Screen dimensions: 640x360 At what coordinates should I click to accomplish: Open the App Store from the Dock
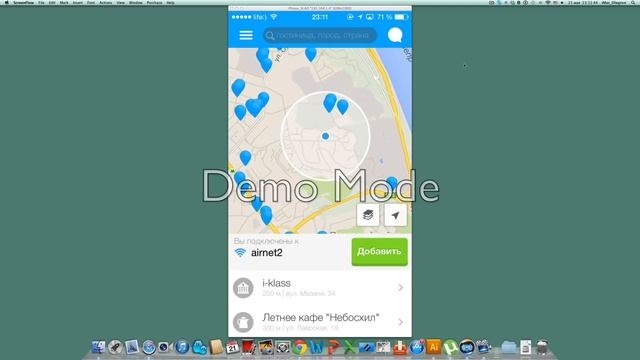[416, 347]
